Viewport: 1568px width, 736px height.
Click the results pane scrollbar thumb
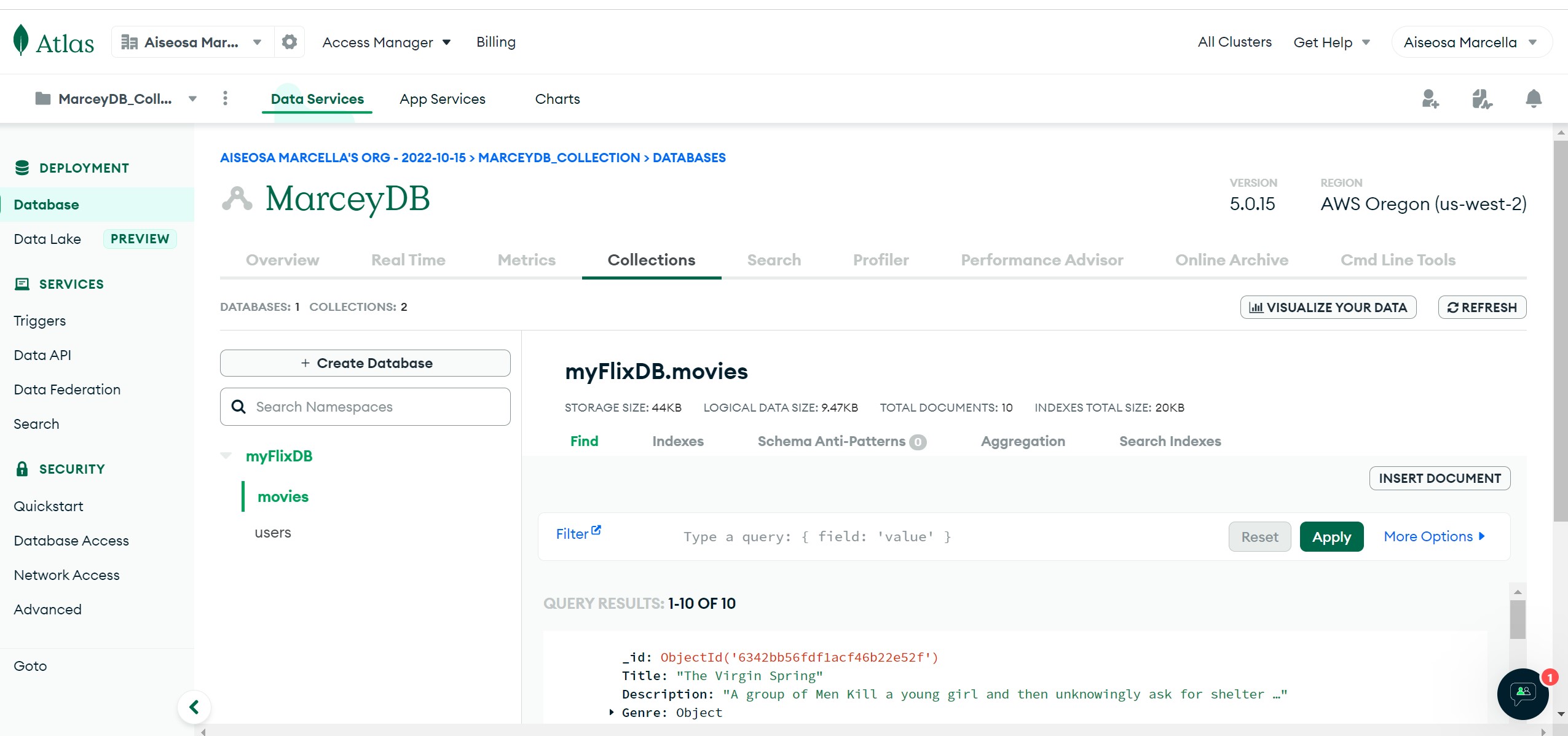click(x=1518, y=619)
